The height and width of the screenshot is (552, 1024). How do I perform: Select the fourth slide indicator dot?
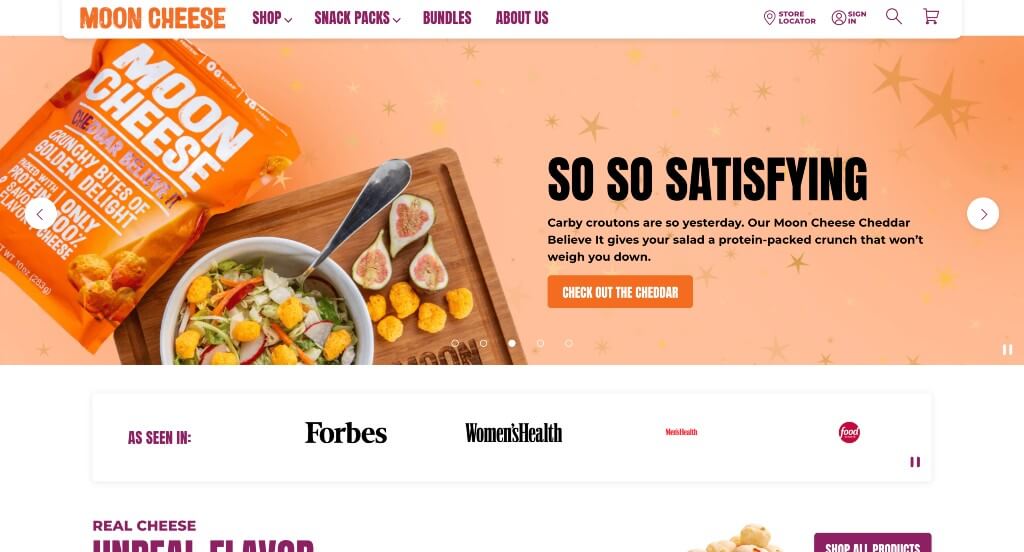[540, 343]
